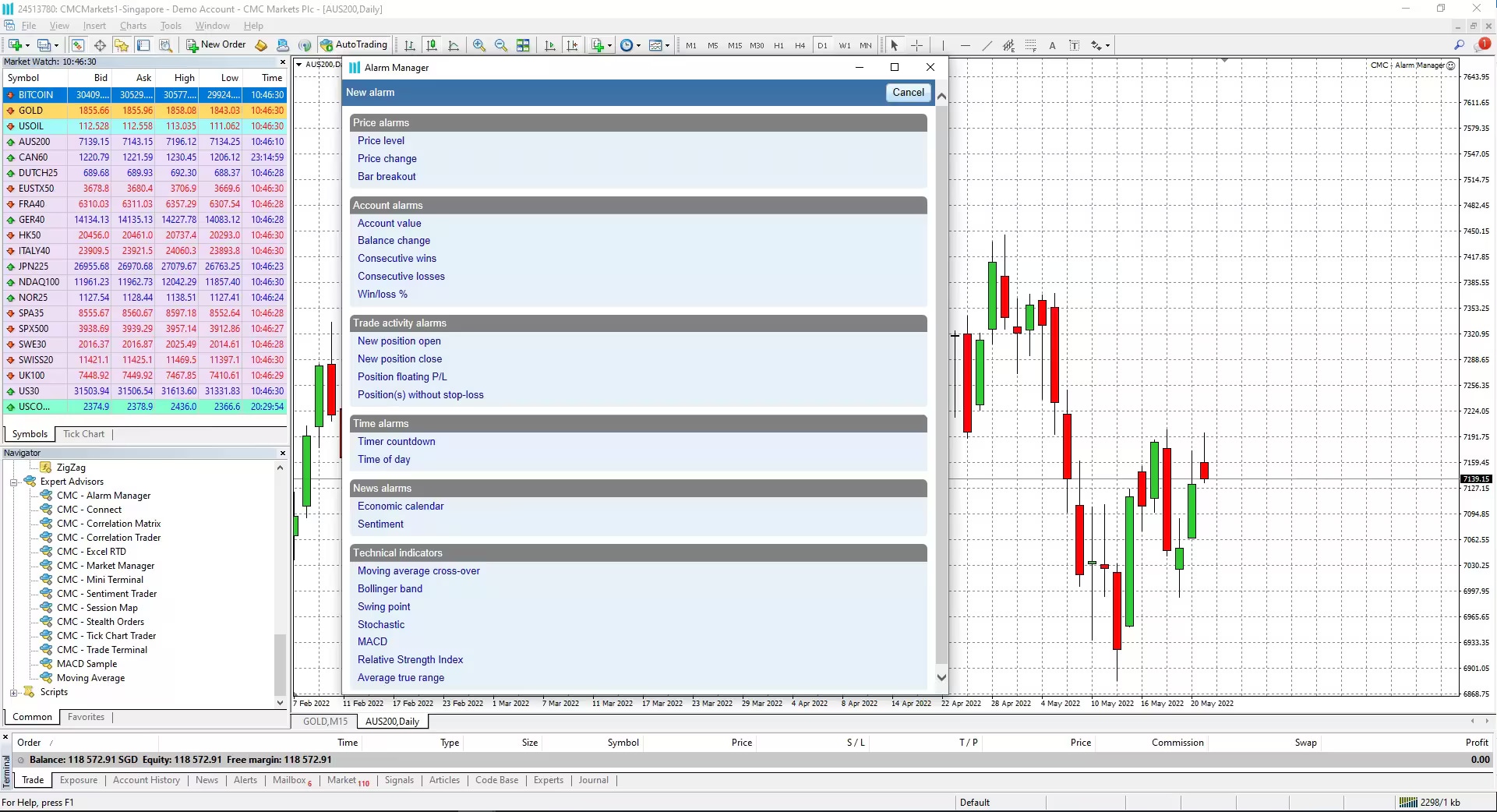The height and width of the screenshot is (812, 1497).
Task: Choose the Price level alarm
Action: point(380,141)
